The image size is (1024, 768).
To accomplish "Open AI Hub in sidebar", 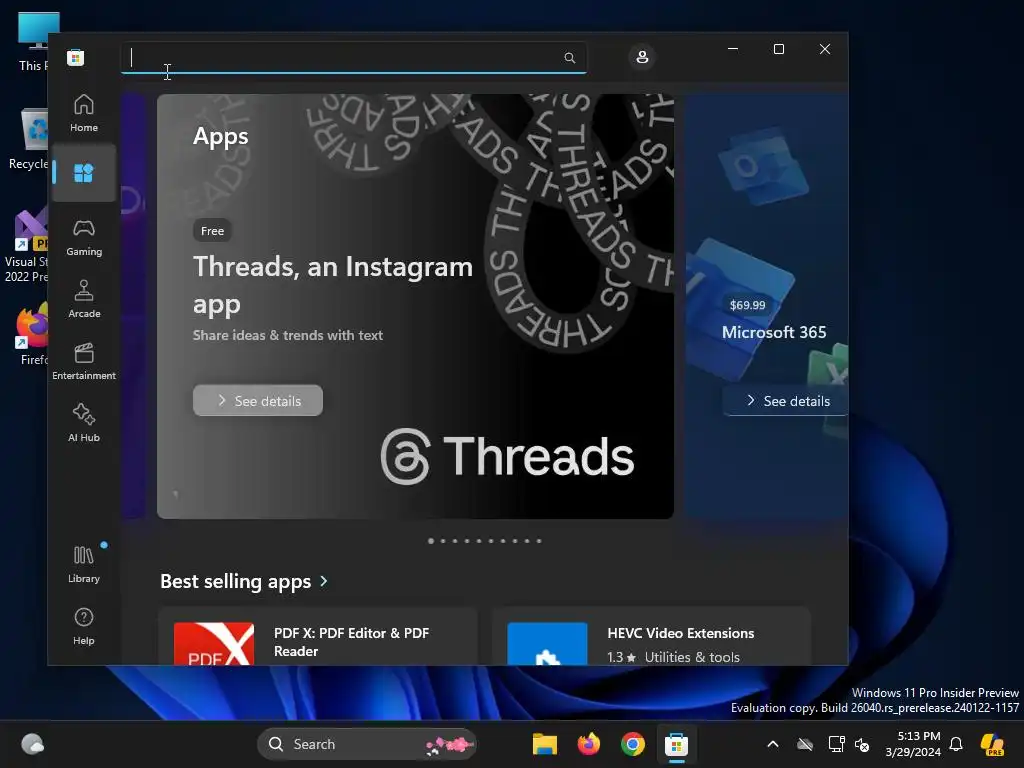I will point(84,424).
